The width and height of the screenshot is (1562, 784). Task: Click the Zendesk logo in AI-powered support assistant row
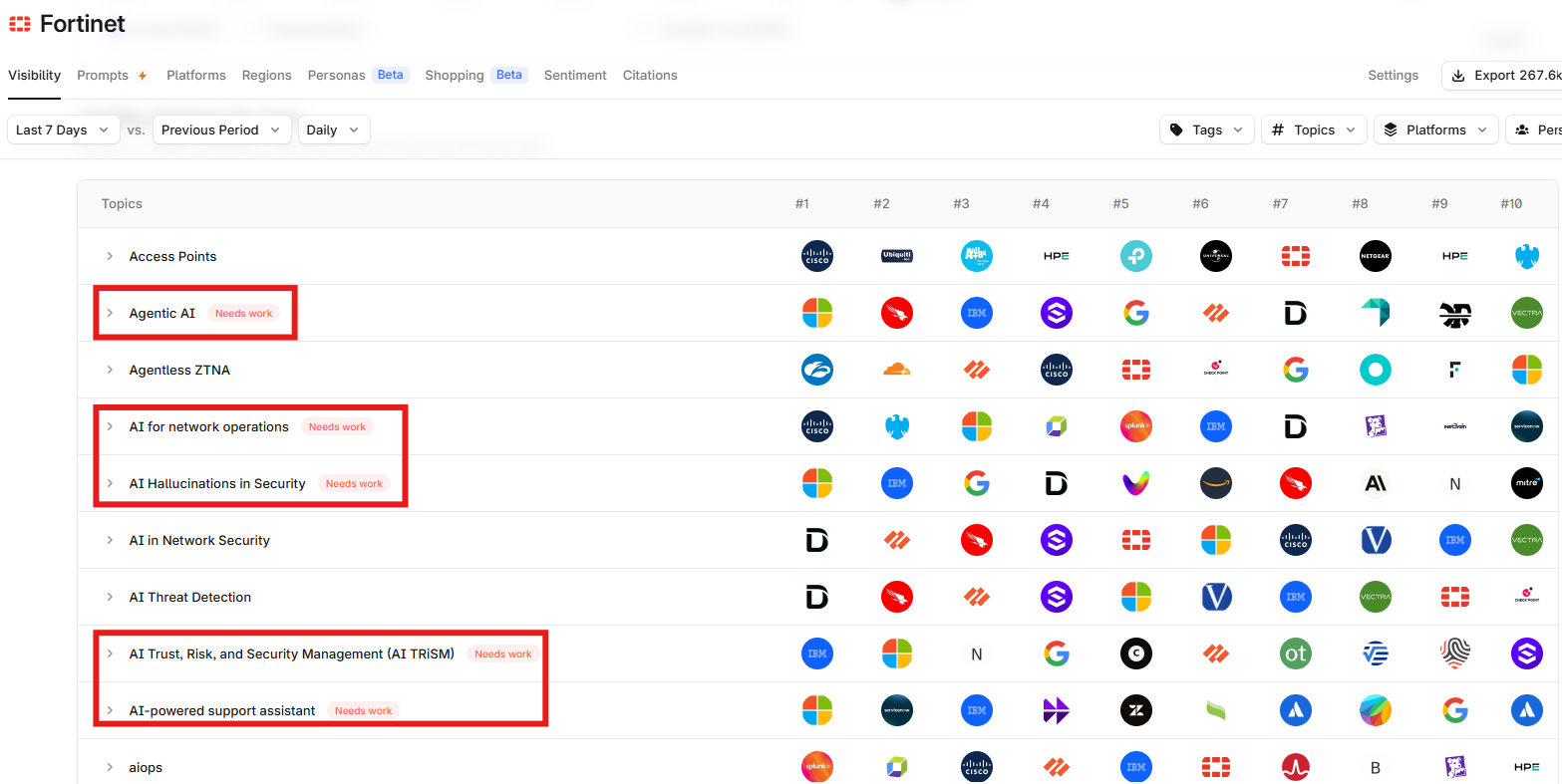(x=1136, y=710)
